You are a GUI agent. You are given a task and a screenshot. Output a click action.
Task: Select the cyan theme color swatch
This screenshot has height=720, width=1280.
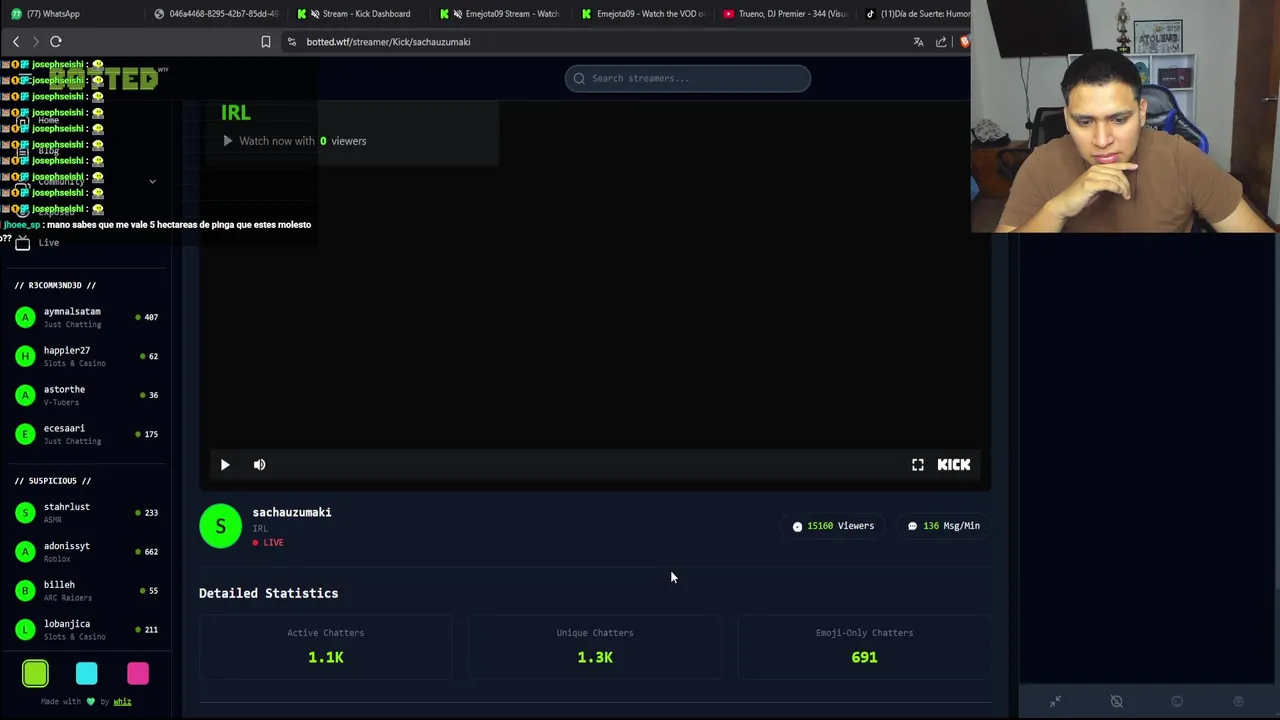point(86,674)
